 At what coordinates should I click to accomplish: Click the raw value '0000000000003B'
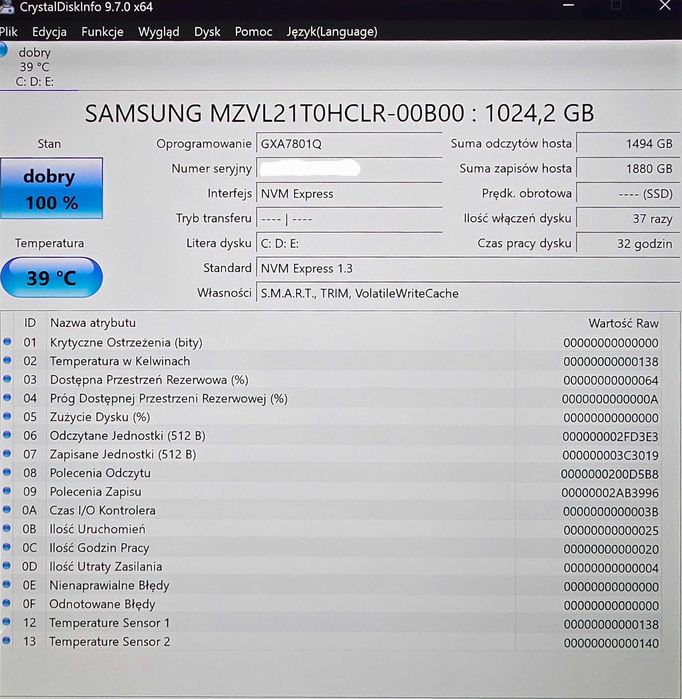(611, 511)
